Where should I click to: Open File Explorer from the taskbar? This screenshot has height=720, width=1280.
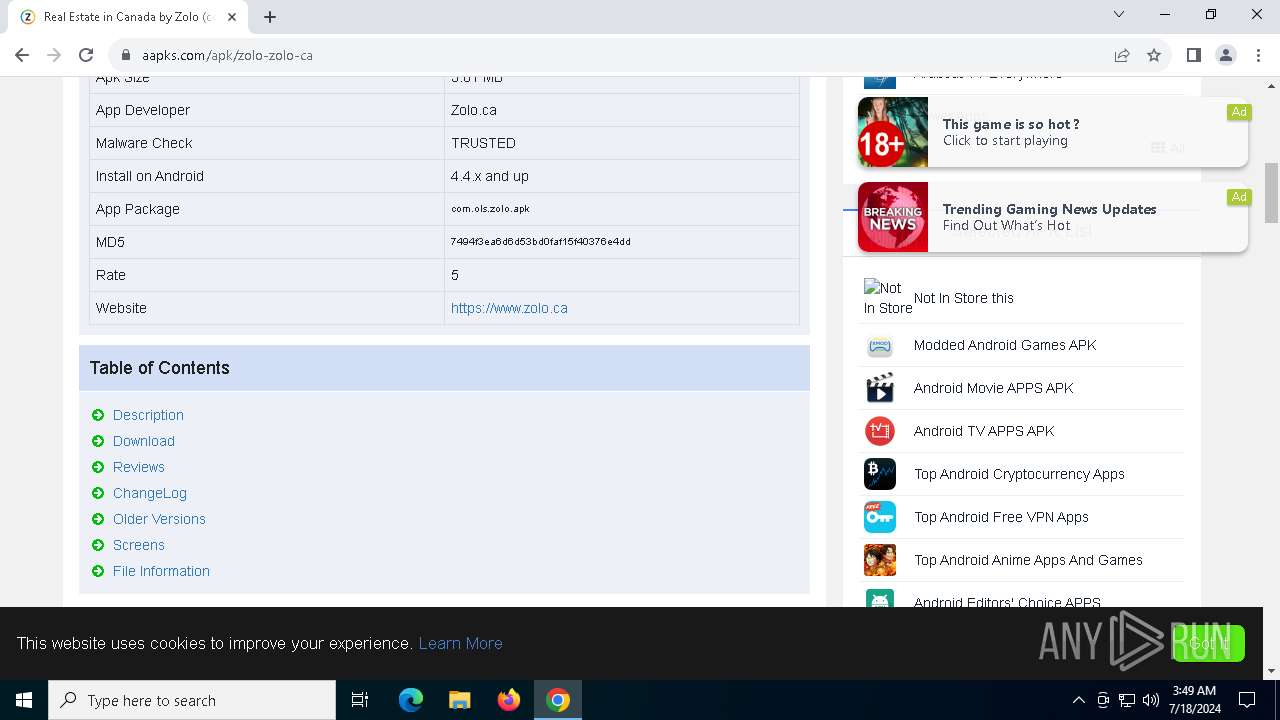pos(460,700)
